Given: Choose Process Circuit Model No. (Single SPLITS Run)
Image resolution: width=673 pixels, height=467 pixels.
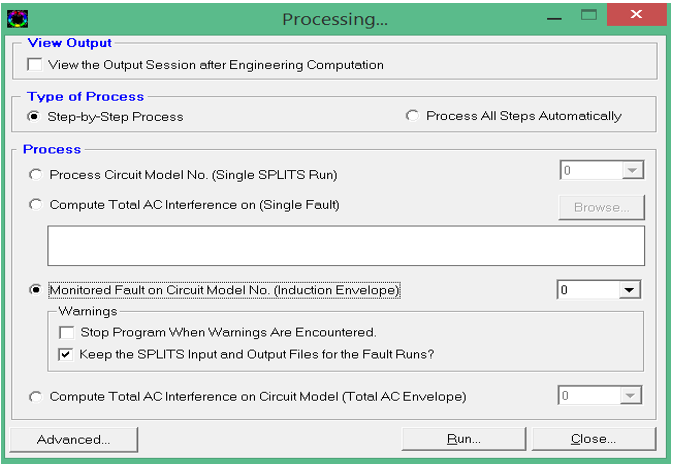Looking at the screenshot, I should (36, 175).
